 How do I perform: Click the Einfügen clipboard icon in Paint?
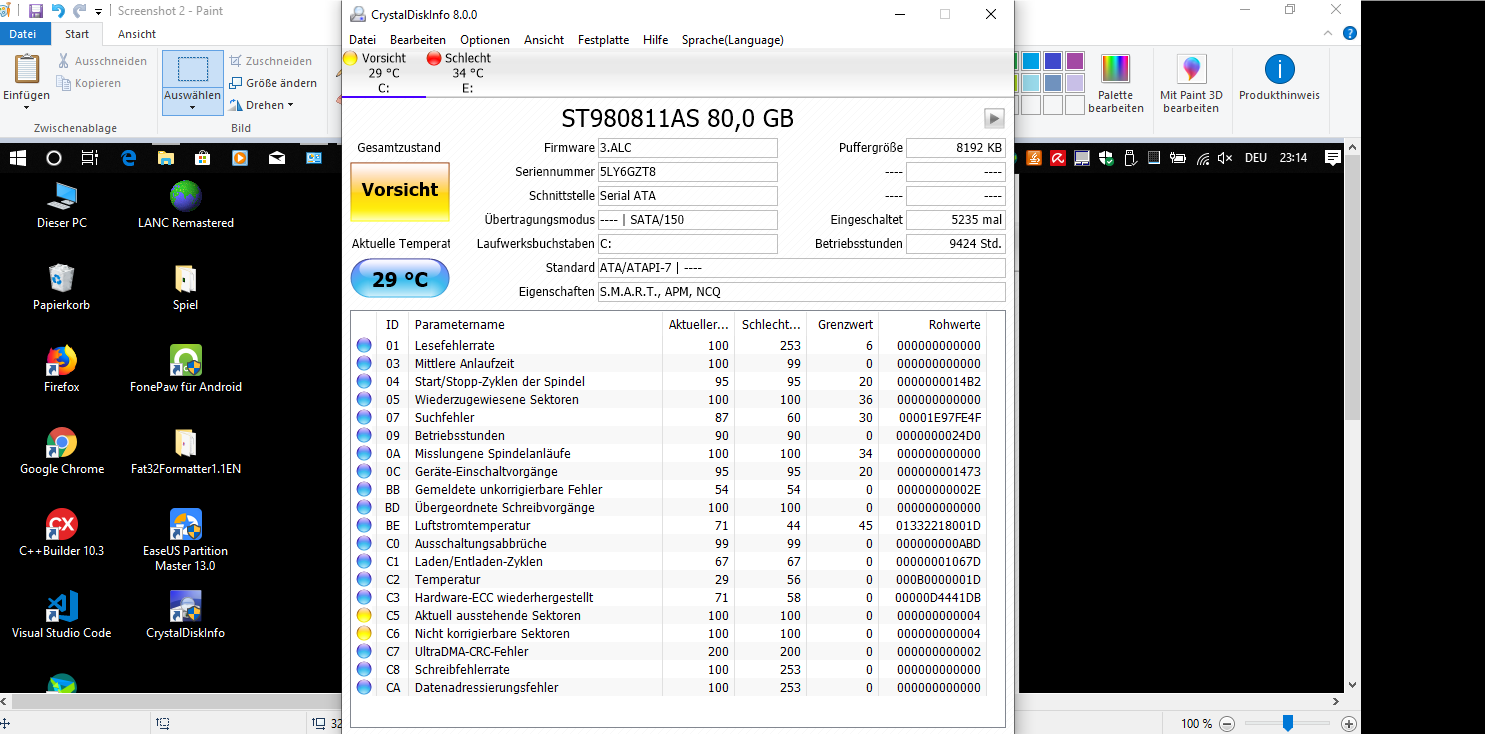tap(26, 69)
